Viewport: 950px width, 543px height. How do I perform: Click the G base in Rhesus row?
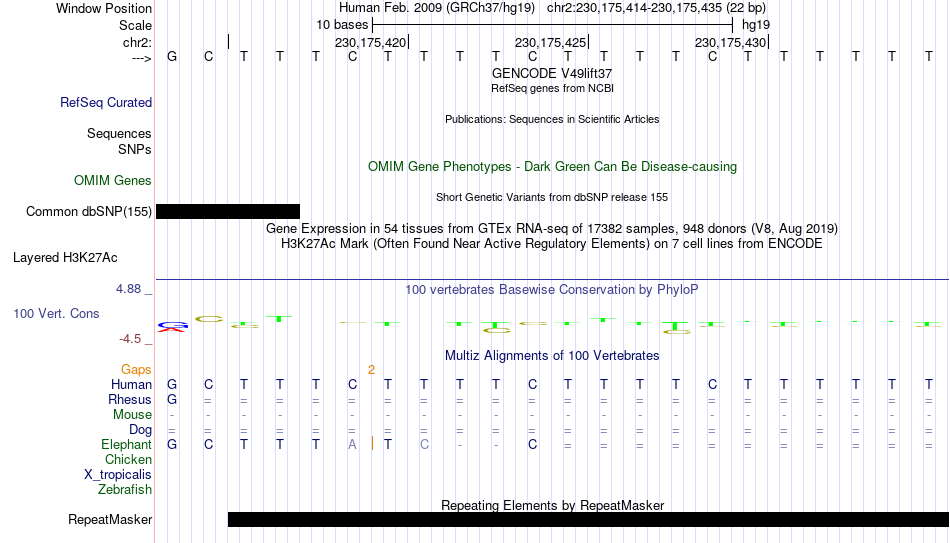point(172,400)
